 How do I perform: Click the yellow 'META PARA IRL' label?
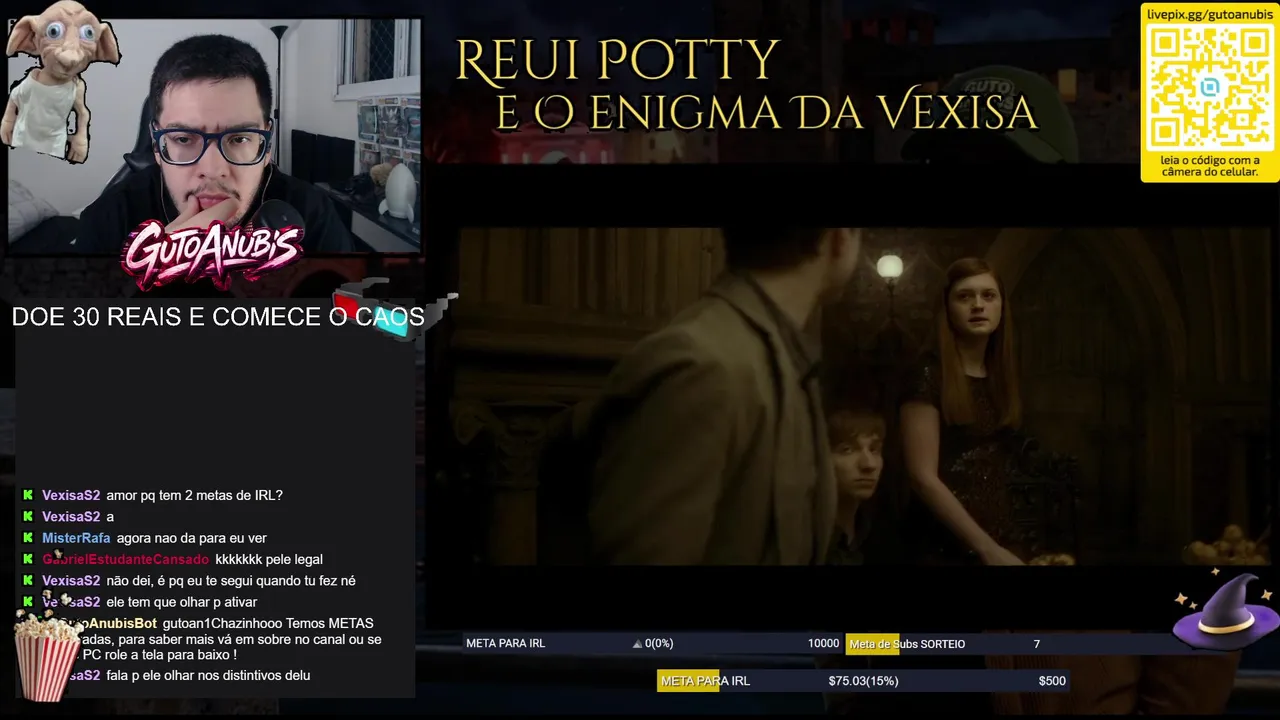pos(705,681)
